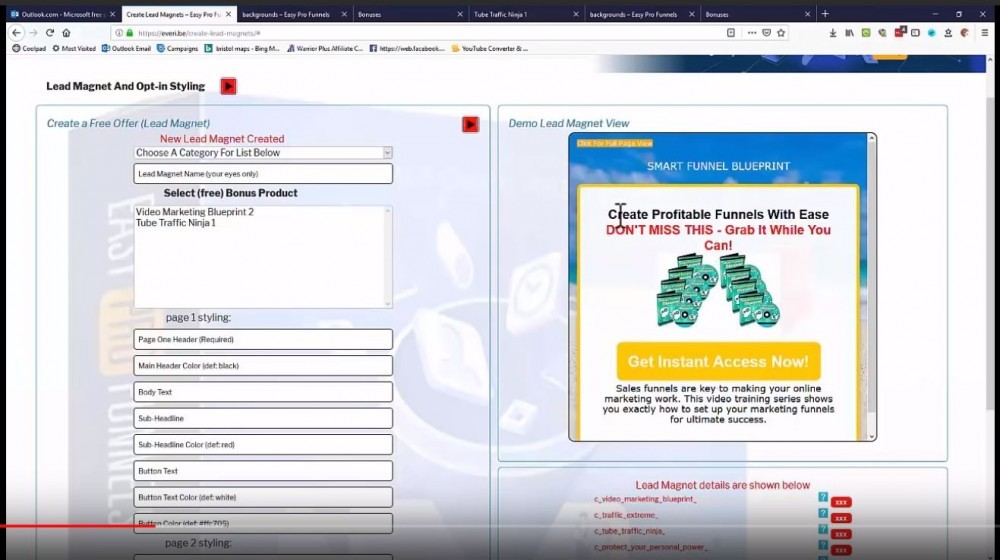Select Video Marketing Blueprint 2 bonus product
Screen dimensions: 1000x560
(x=195, y=212)
